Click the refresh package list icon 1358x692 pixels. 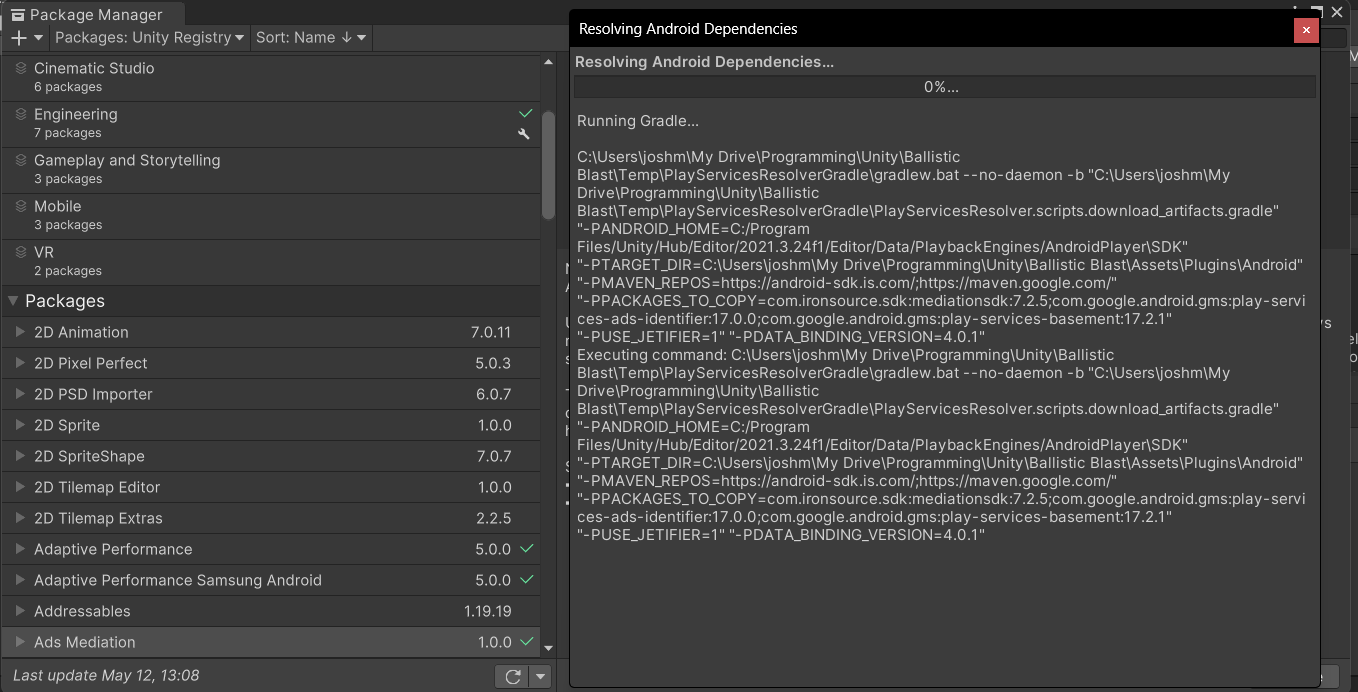point(513,677)
